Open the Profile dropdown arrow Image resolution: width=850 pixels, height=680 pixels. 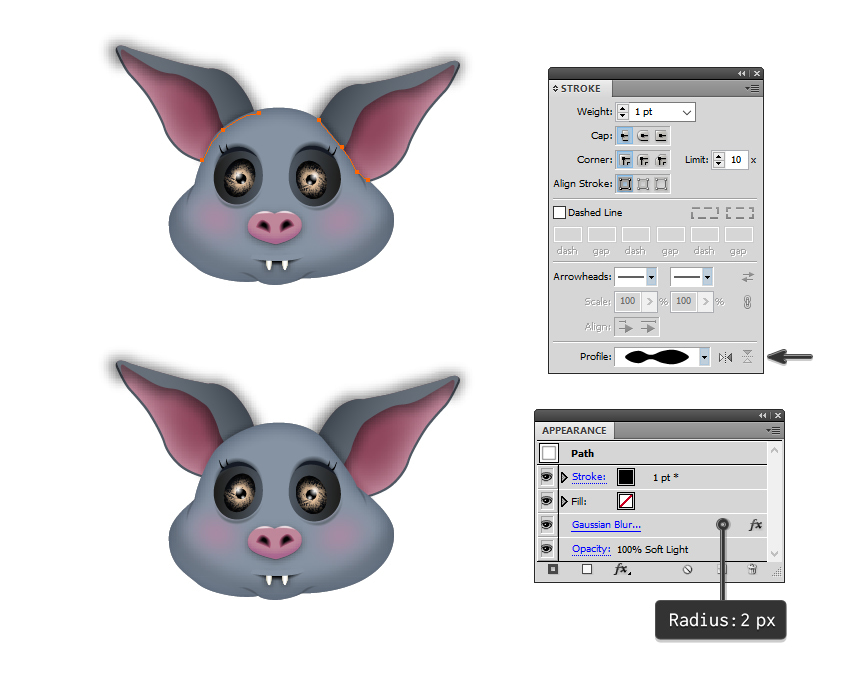704,357
